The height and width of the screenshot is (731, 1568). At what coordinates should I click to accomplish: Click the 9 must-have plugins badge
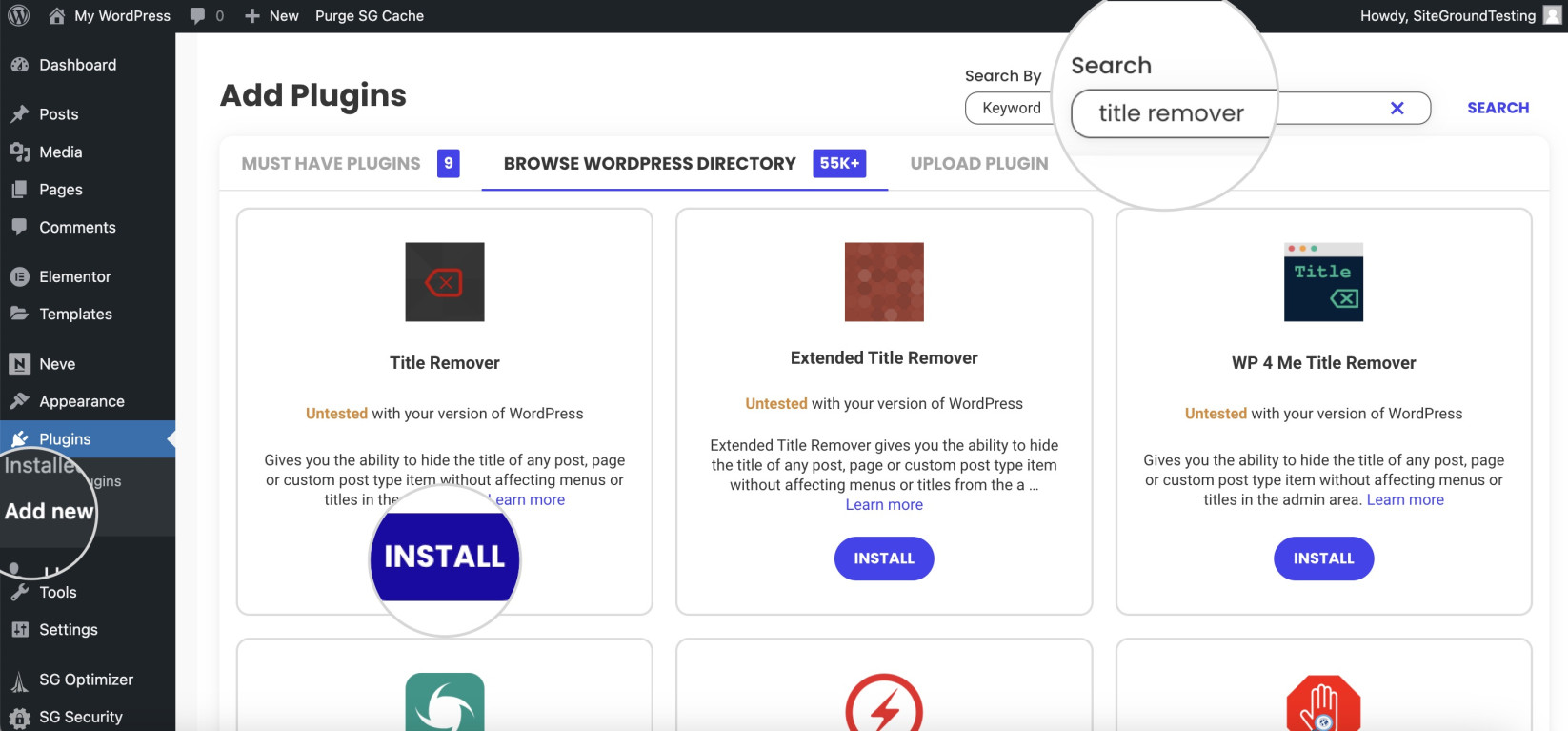coord(449,163)
